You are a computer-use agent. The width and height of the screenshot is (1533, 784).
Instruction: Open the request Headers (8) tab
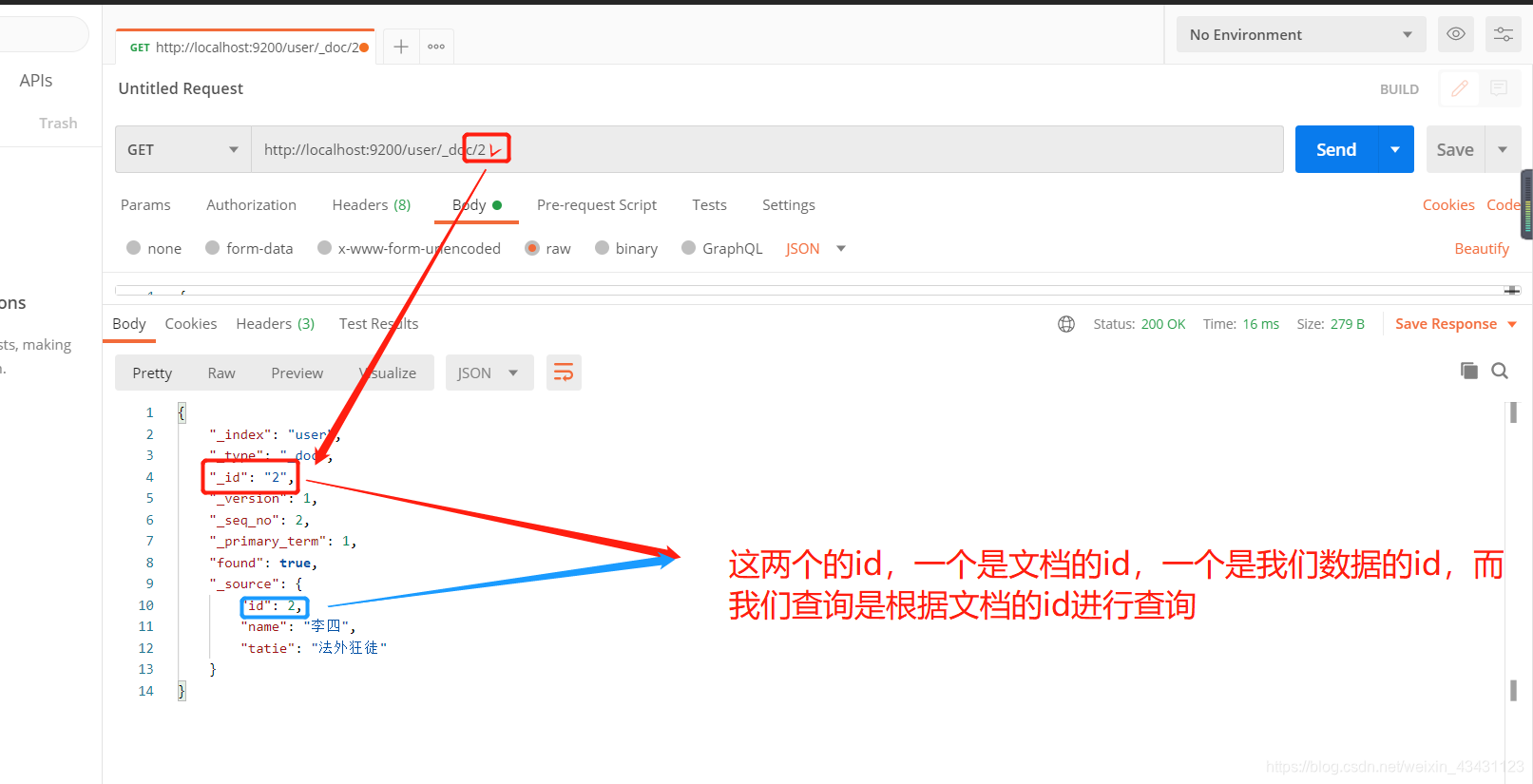click(372, 204)
